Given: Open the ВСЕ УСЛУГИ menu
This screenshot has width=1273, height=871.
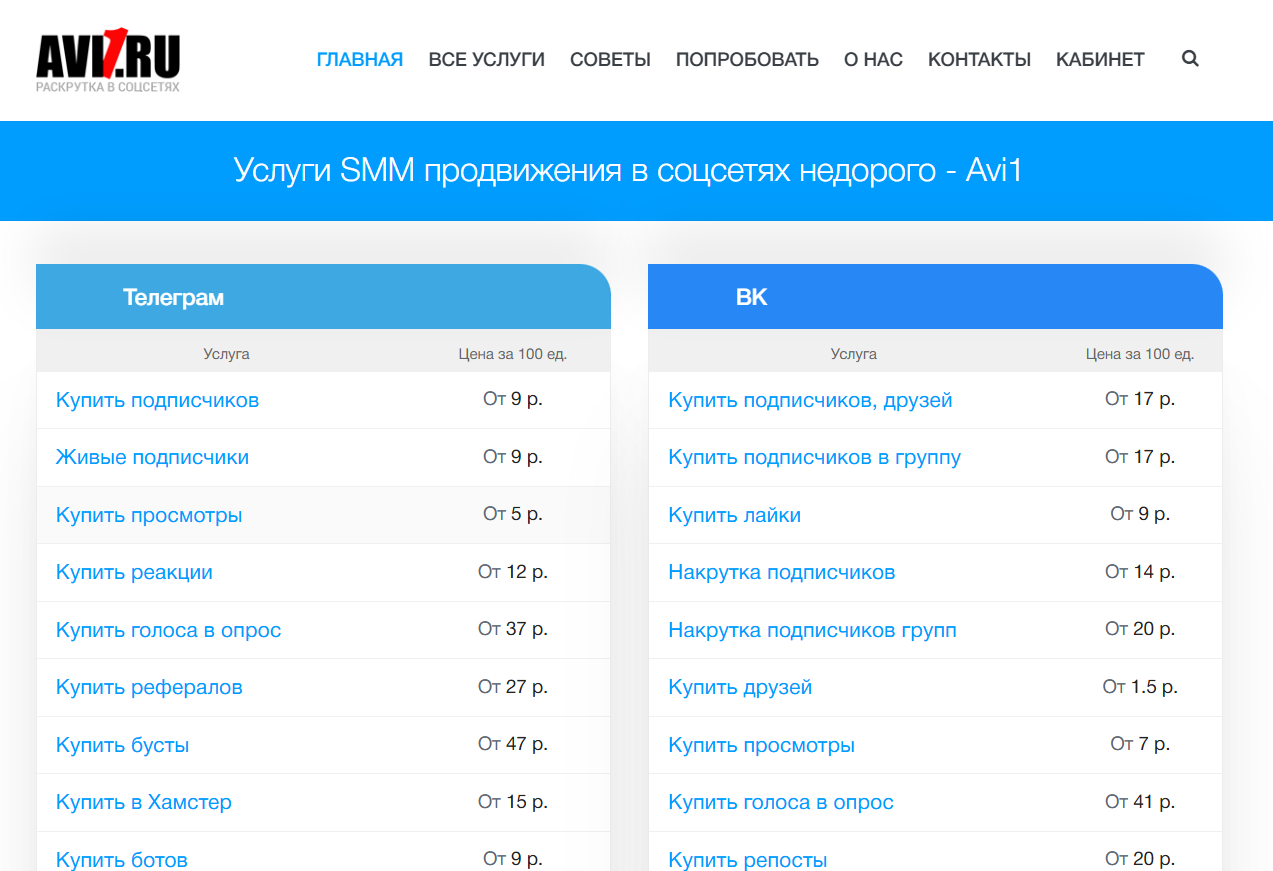Looking at the screenshot, I should click(486, 60).
